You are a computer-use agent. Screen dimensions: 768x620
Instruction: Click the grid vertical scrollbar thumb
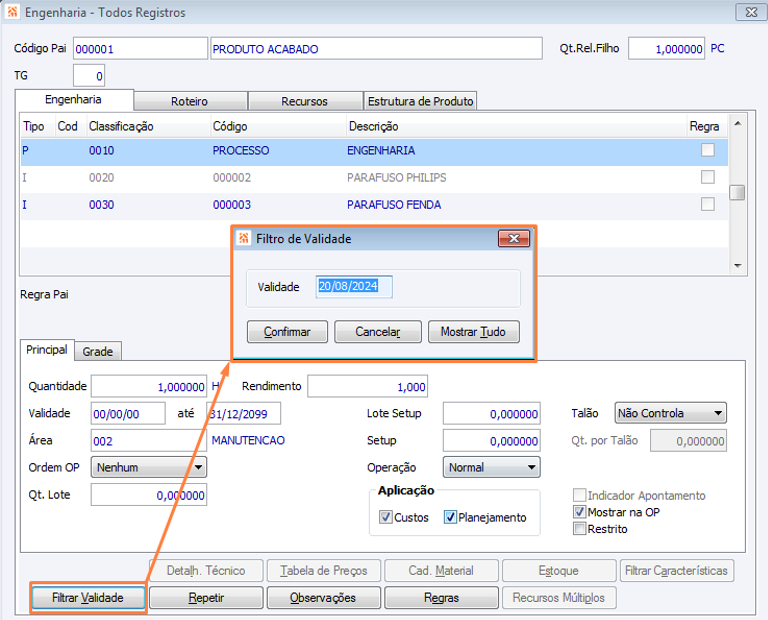737,192
